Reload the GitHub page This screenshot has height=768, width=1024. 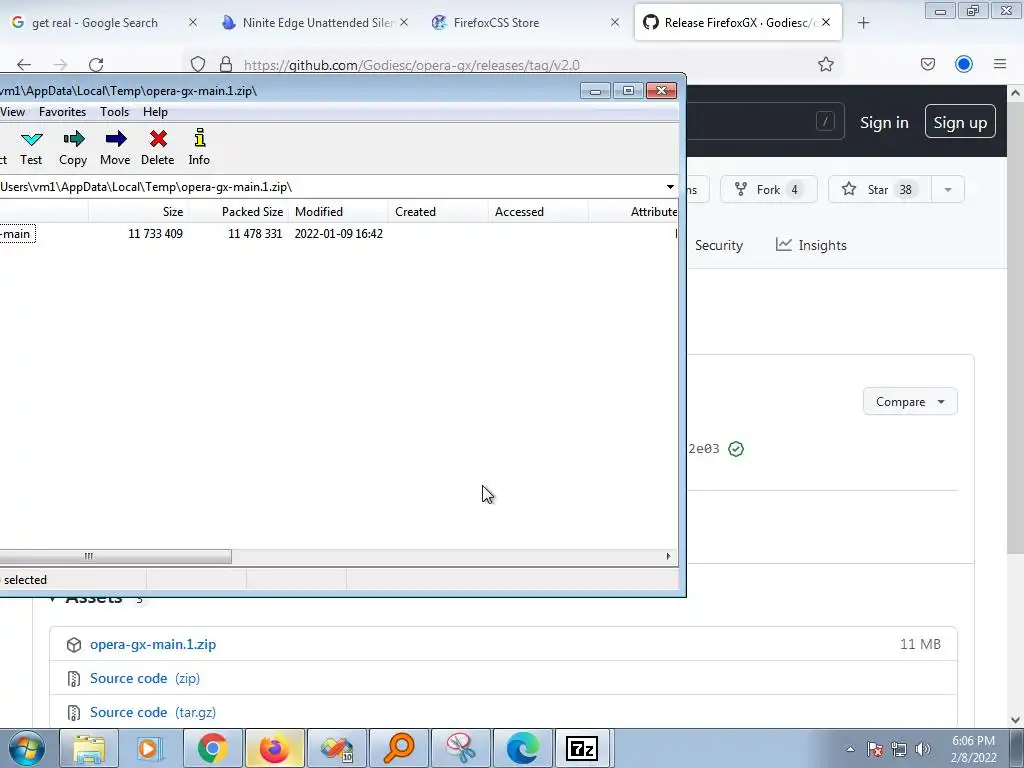(96, 65)
